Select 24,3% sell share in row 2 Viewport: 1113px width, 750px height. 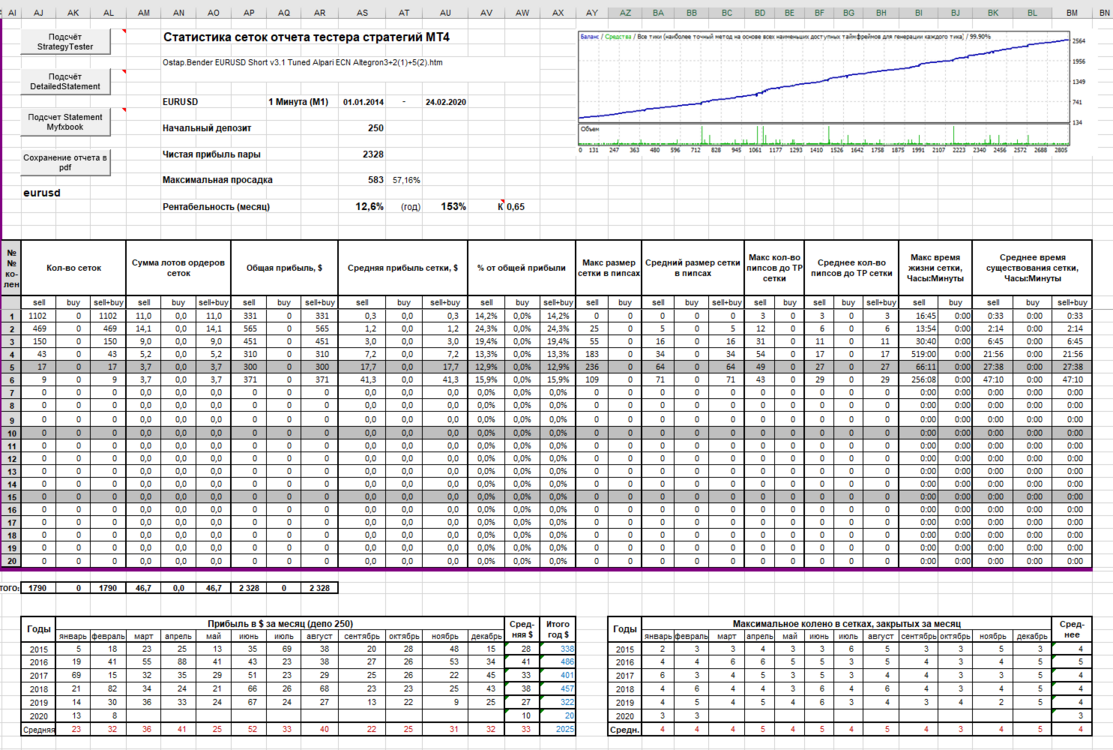coord(486,329)
